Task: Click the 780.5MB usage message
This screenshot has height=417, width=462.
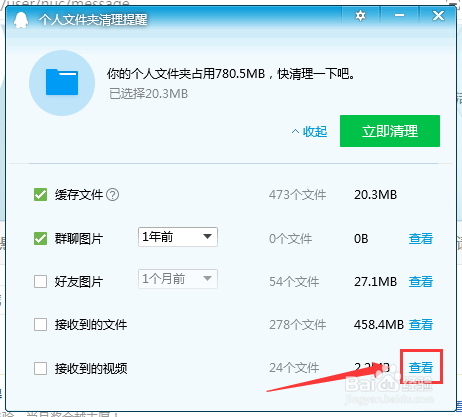Action: pyautogui.click(x=231, y=74)
